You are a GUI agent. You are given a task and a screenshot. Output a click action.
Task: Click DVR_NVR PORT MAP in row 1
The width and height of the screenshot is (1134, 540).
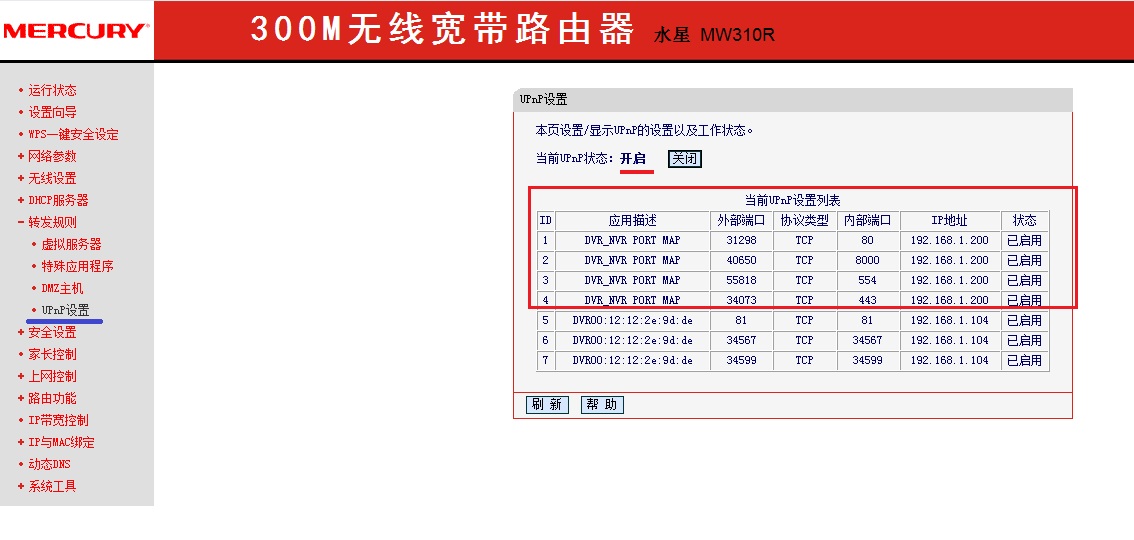pos(633,240)
